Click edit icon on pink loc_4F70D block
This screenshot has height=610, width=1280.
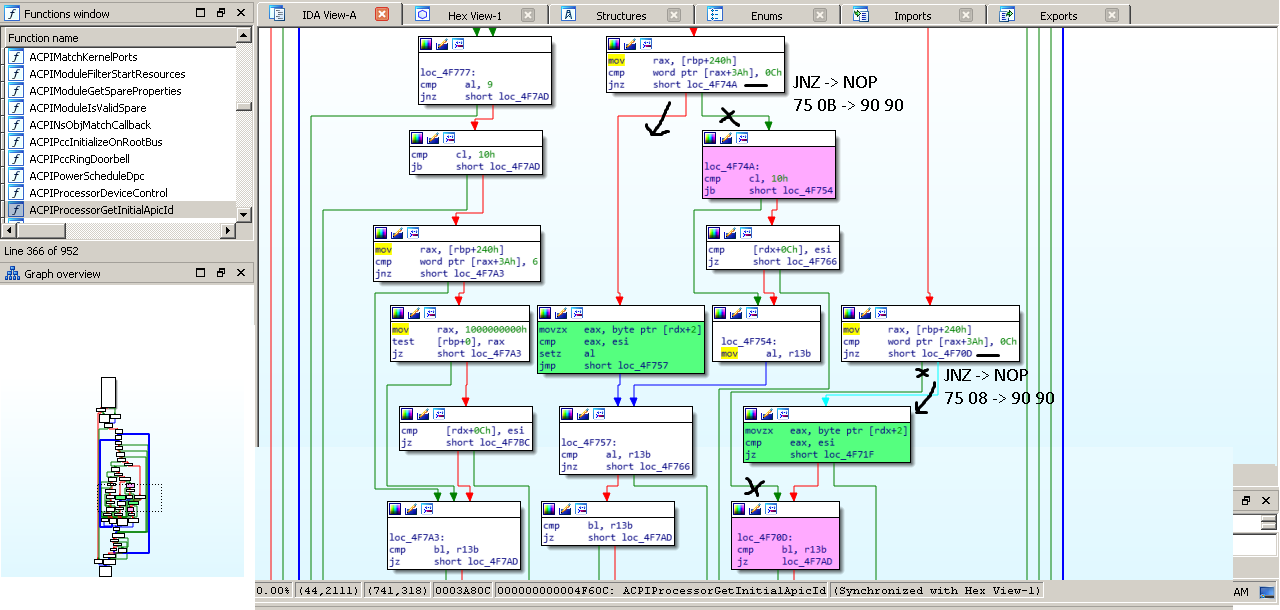(754, 509)
